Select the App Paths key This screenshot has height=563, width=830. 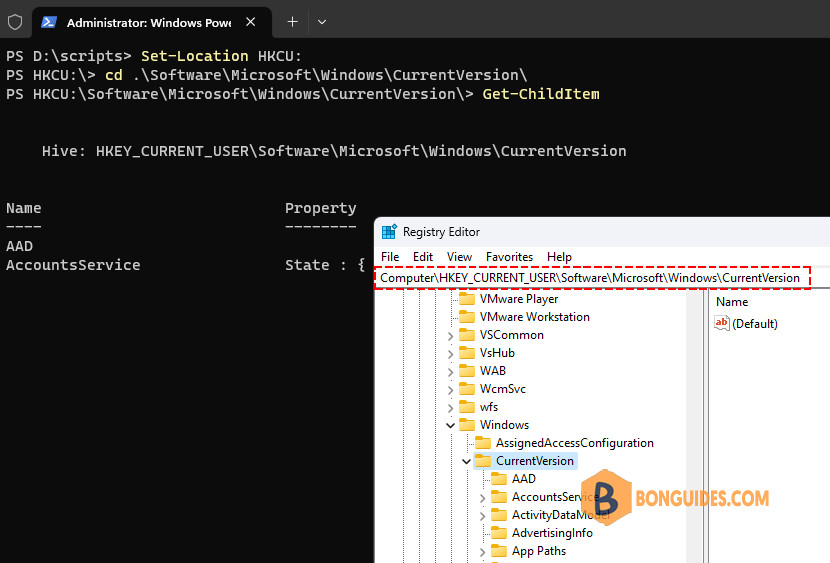point(538,551)
